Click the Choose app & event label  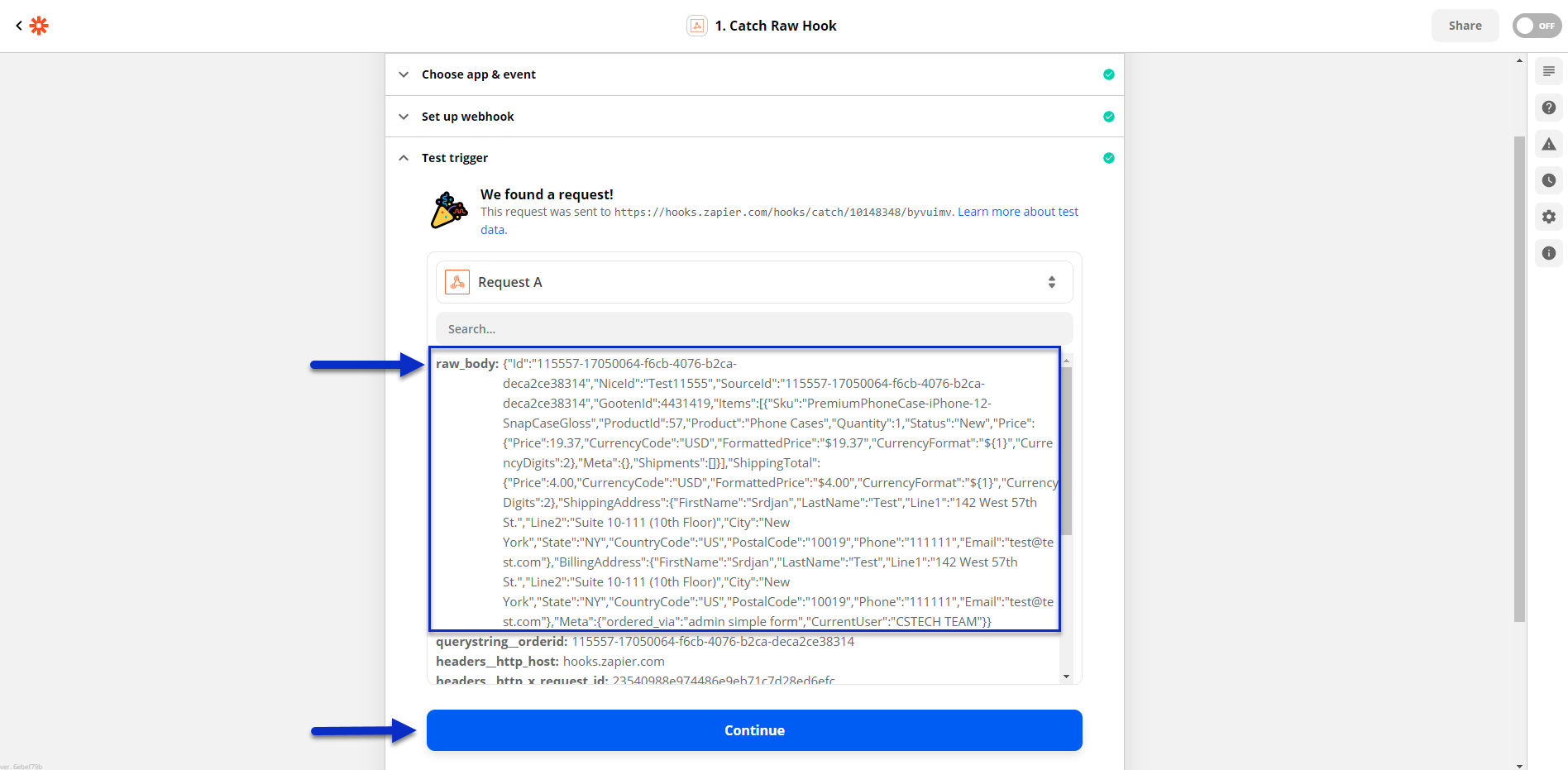(479, 74)
